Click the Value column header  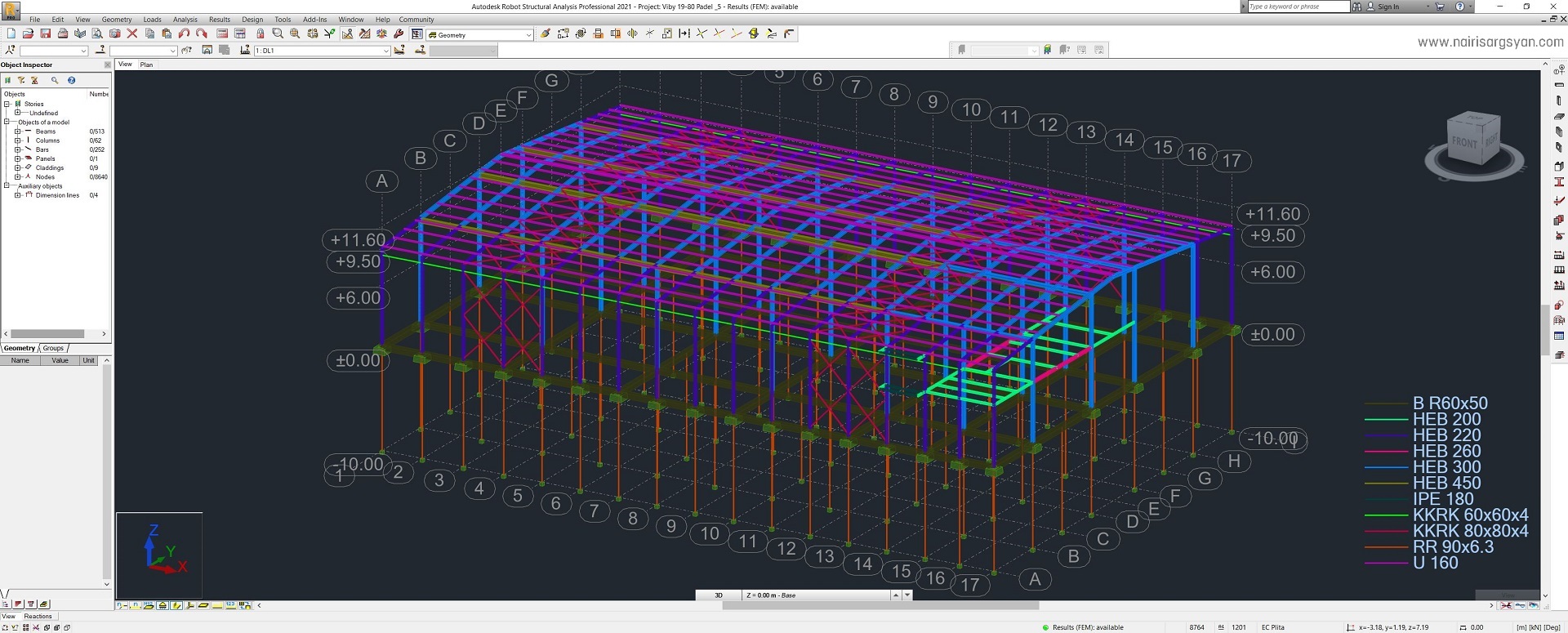(60, 360)
